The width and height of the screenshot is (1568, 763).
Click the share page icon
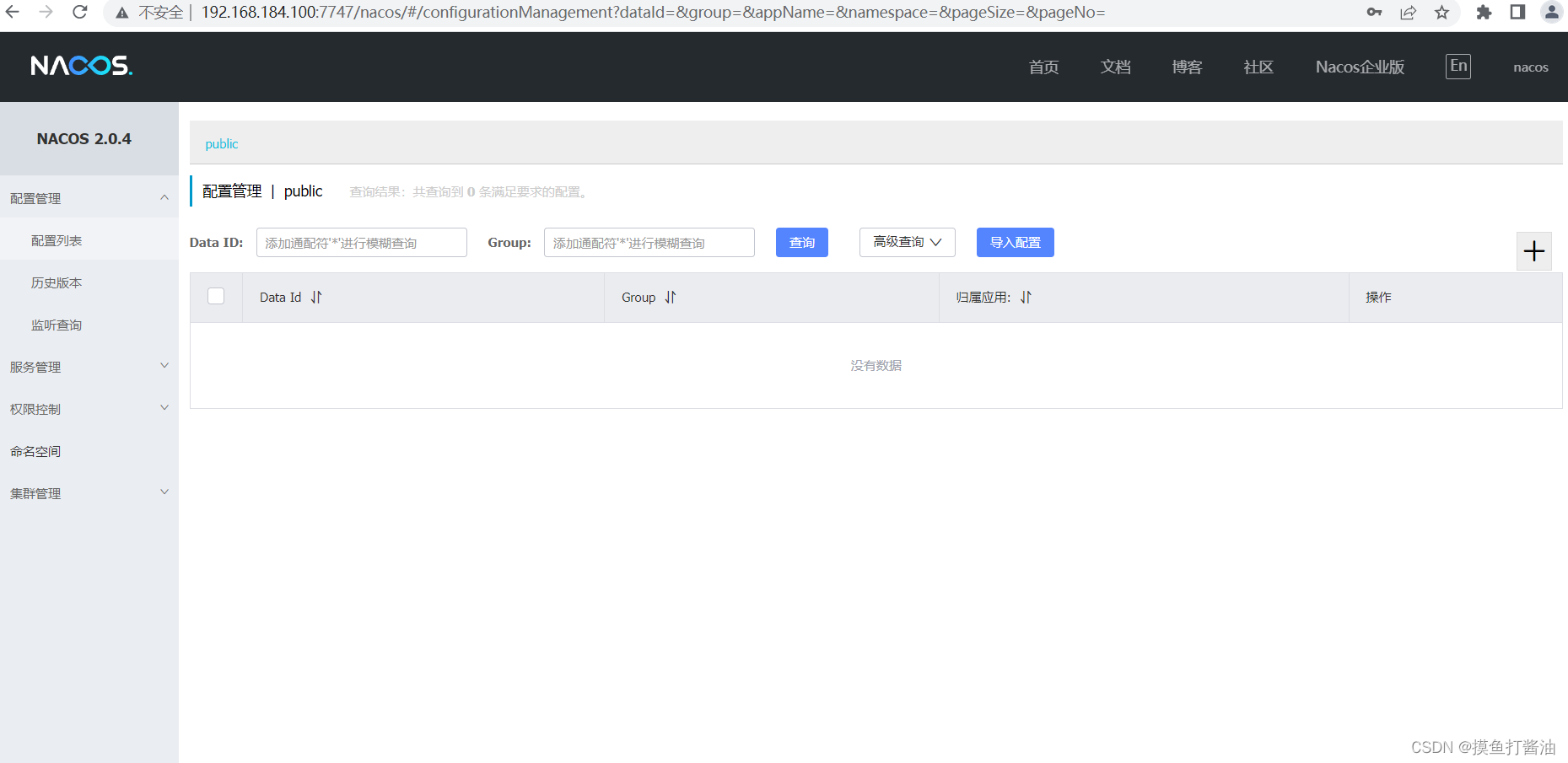1408,12
